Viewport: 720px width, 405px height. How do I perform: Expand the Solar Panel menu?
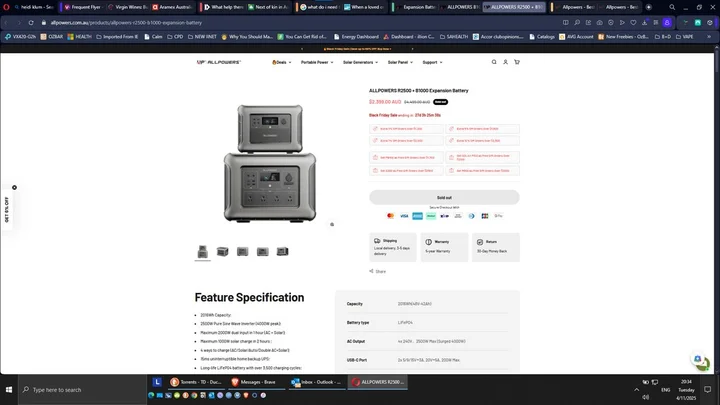click(x=400, y=62)
